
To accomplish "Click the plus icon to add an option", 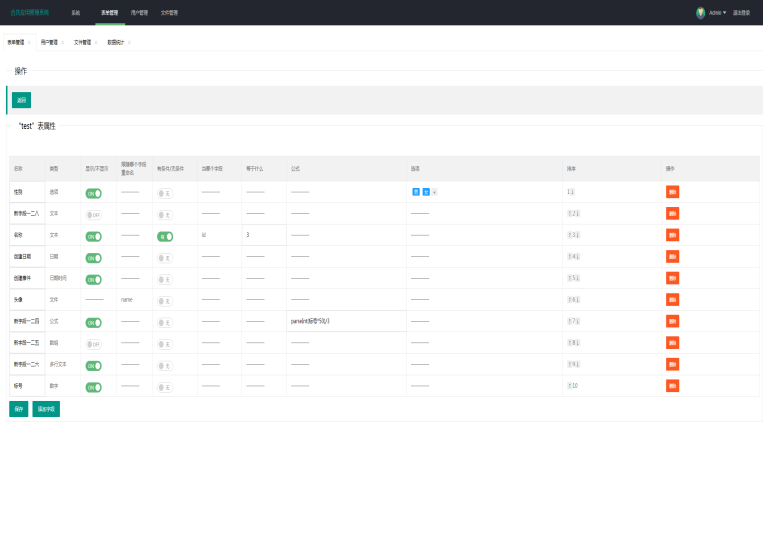I will tap(434, 191).
